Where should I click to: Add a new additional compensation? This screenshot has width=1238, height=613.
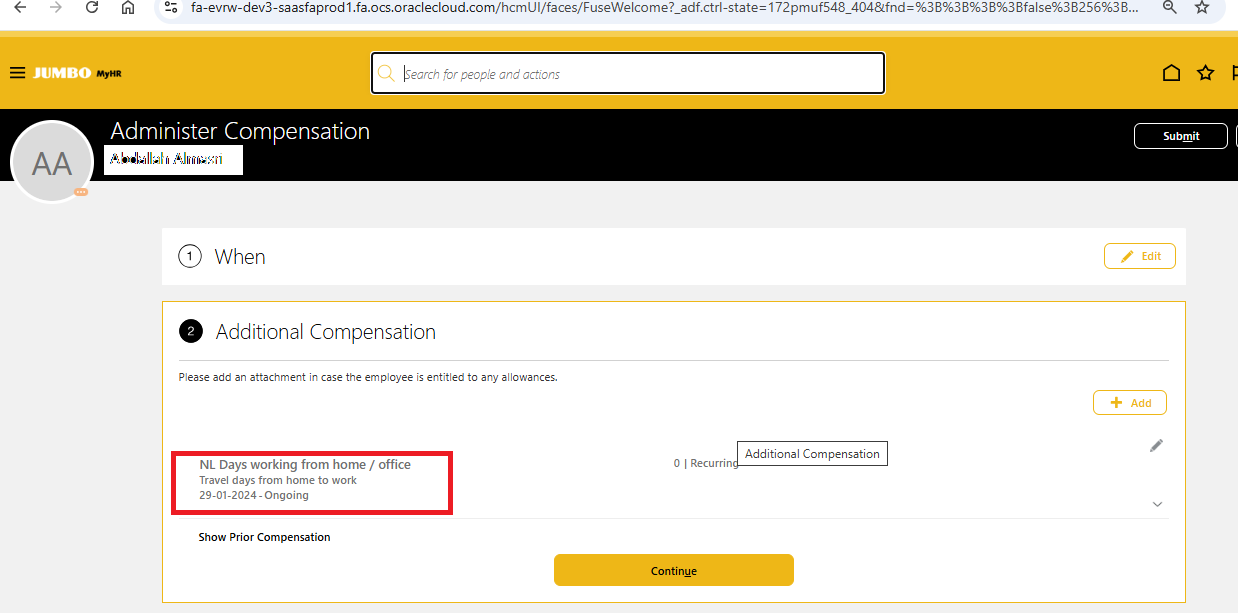click(x=1130, y=403)
